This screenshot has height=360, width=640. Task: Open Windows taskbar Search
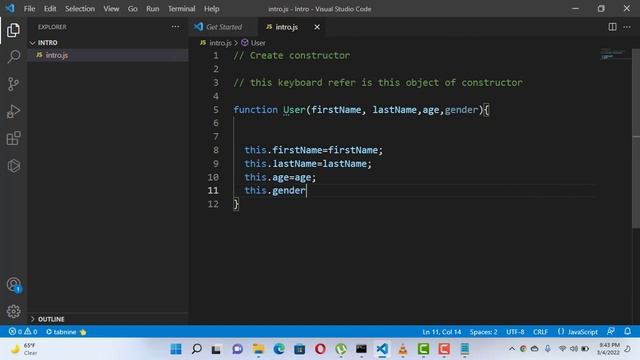(196, 349)
